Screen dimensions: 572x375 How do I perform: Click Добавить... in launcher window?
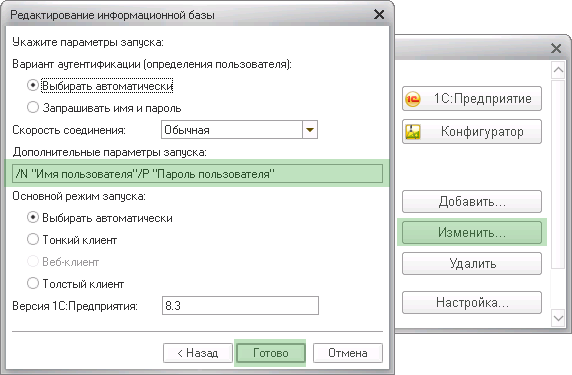tap(472, 201)
